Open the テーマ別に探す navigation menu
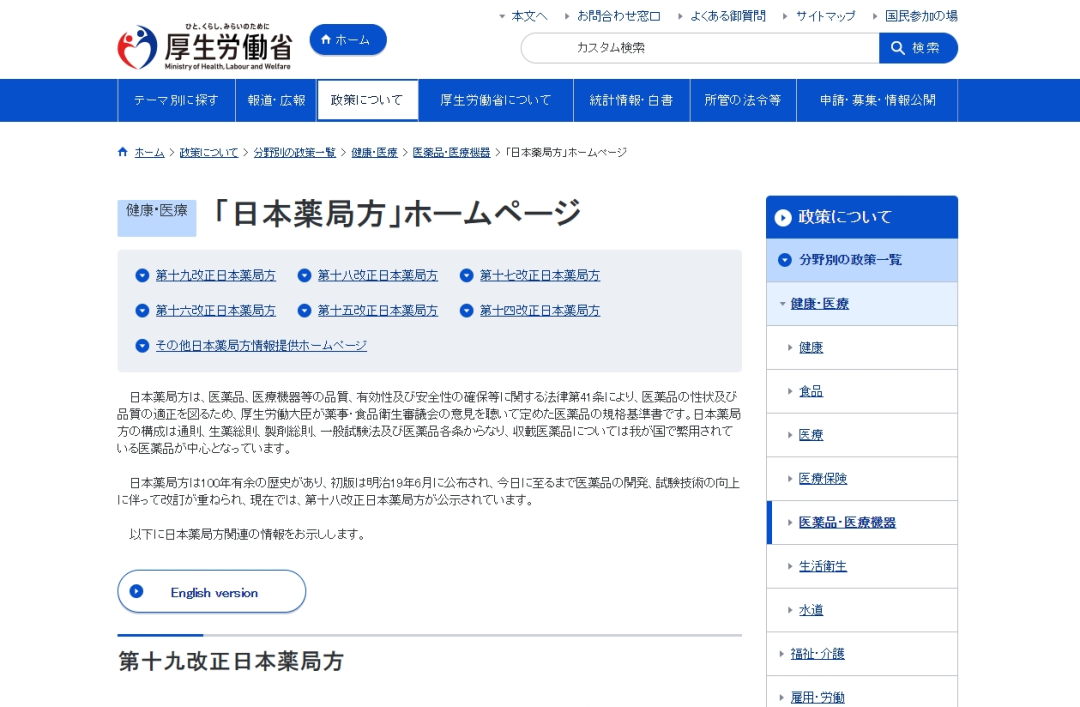The width and height of the screenshot is (1080, 707). point(176,100)
